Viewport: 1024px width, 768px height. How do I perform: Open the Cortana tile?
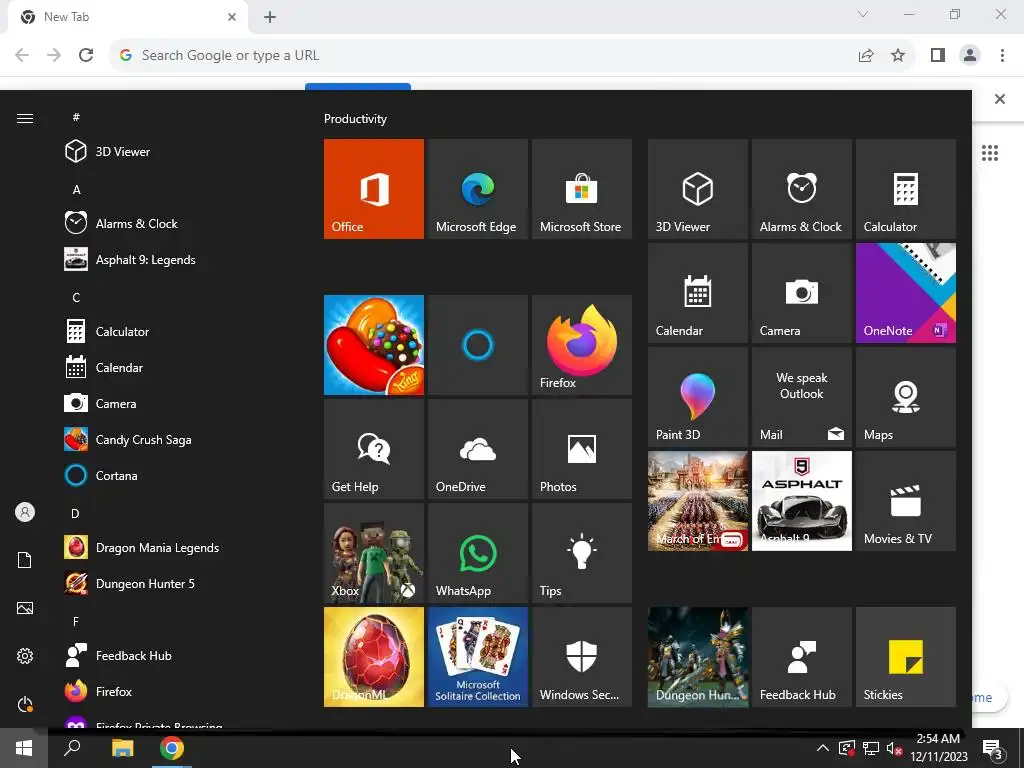click(x=477, y=345)
